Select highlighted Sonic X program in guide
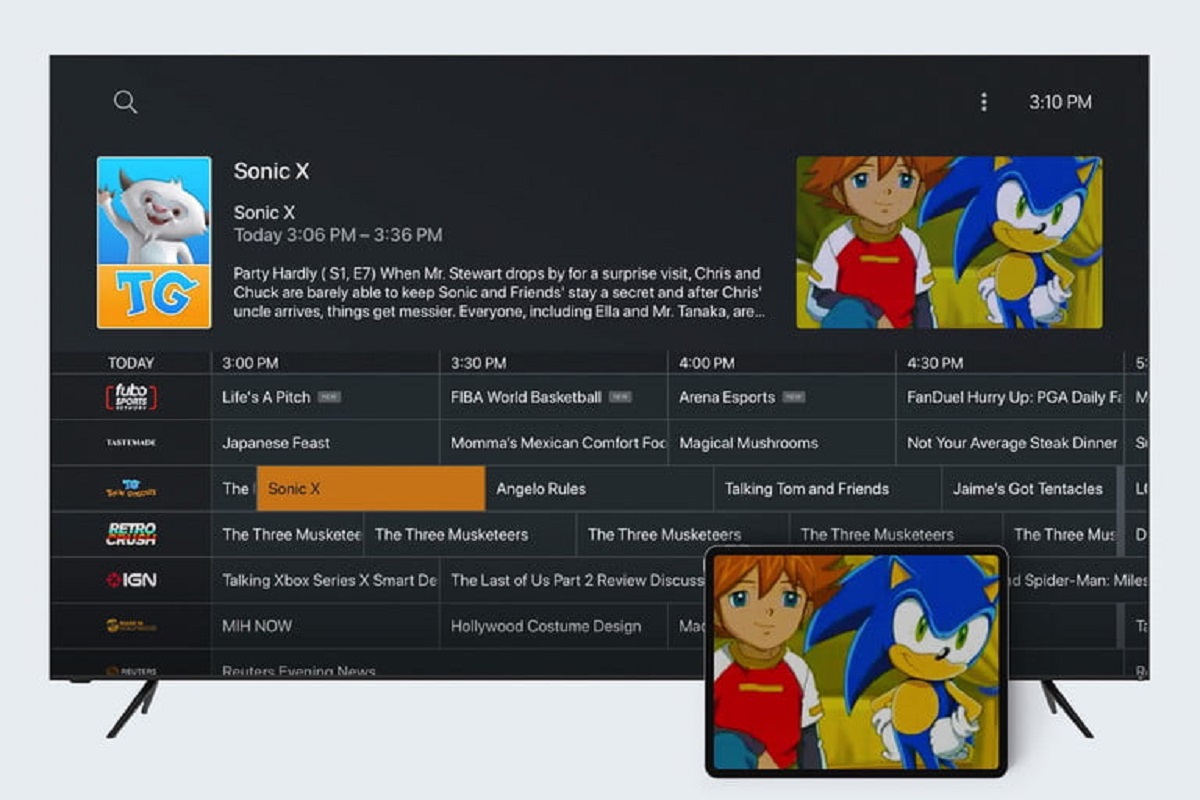Image resolution: width=1200 pixels, height=800 pixels. tap(371, 489)
